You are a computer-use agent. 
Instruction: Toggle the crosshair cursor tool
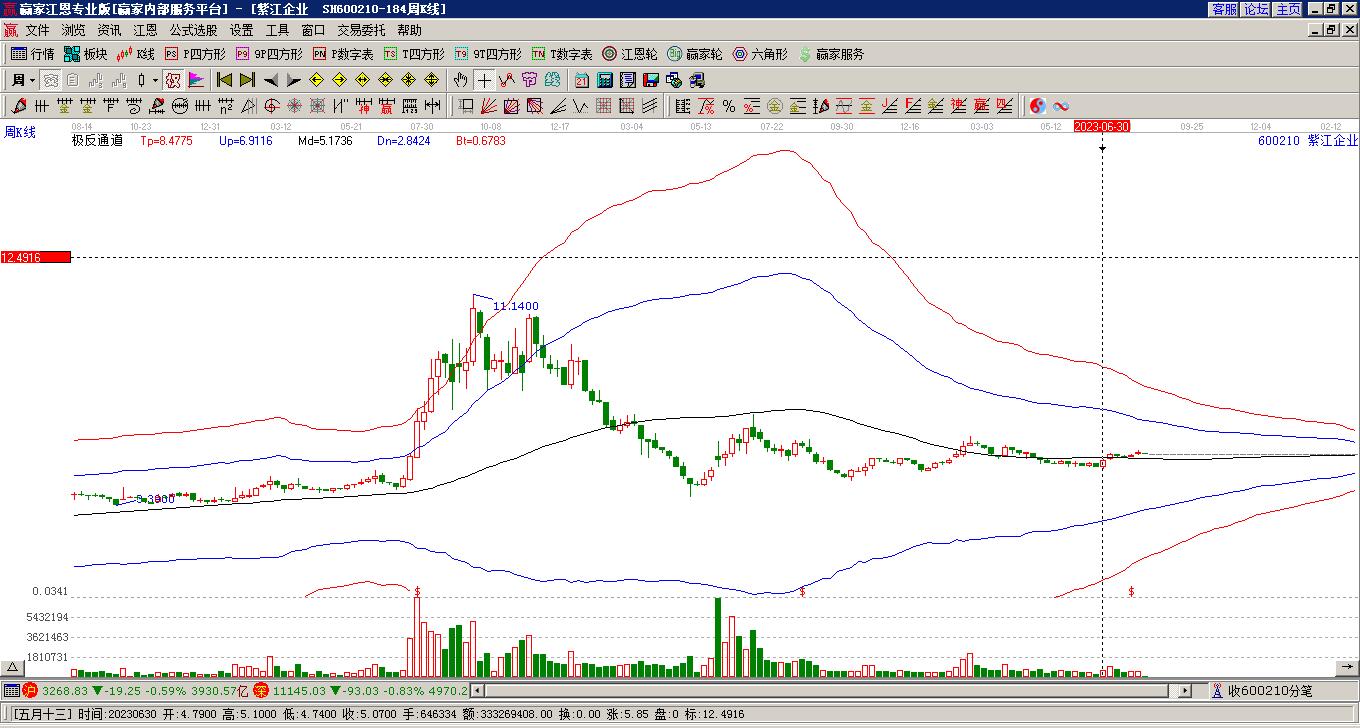click(x=484, y=80)
